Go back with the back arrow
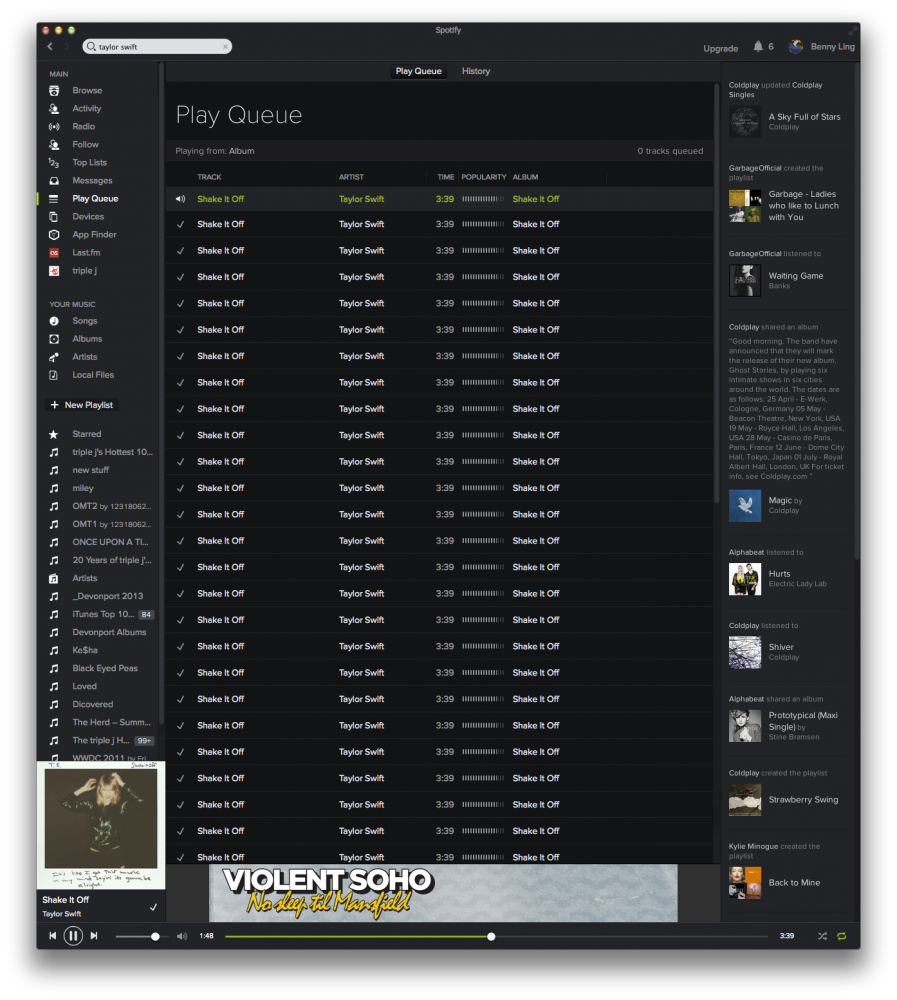This screenshot has height=1000, width=897. coord(50,47)
